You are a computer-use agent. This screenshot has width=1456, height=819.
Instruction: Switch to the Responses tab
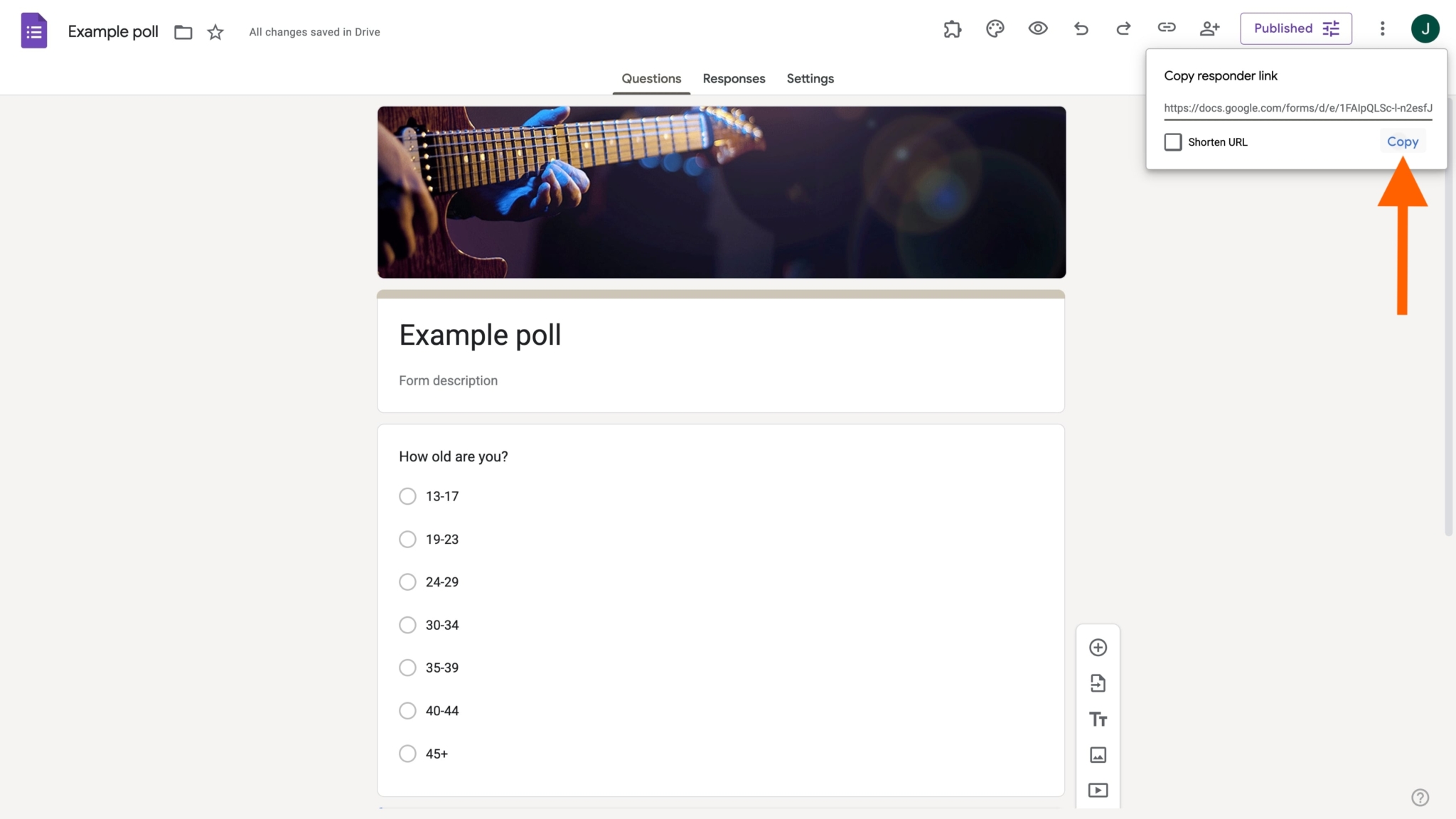(734, 79)
